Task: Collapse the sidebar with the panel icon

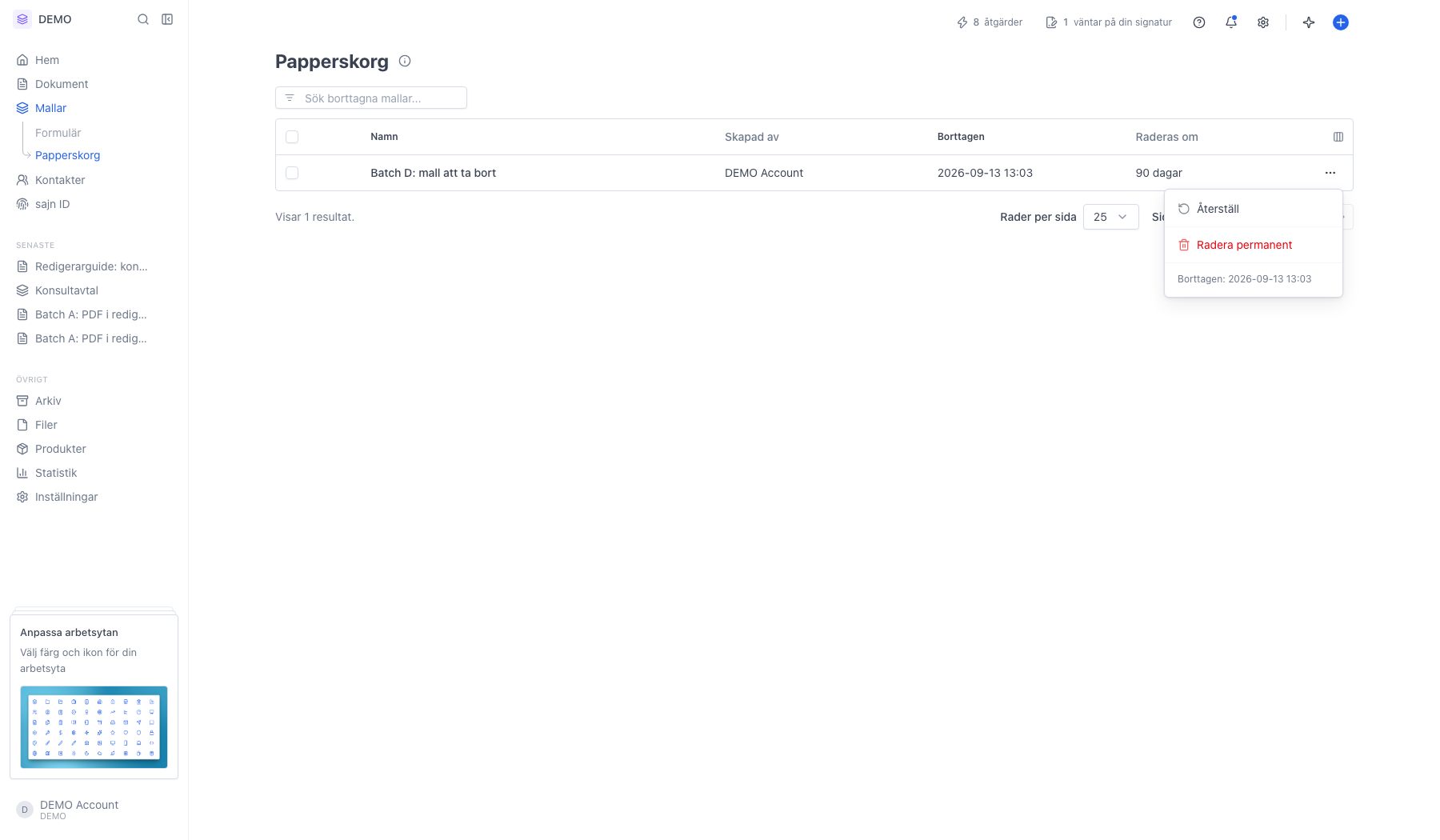Action: point(167,19)
